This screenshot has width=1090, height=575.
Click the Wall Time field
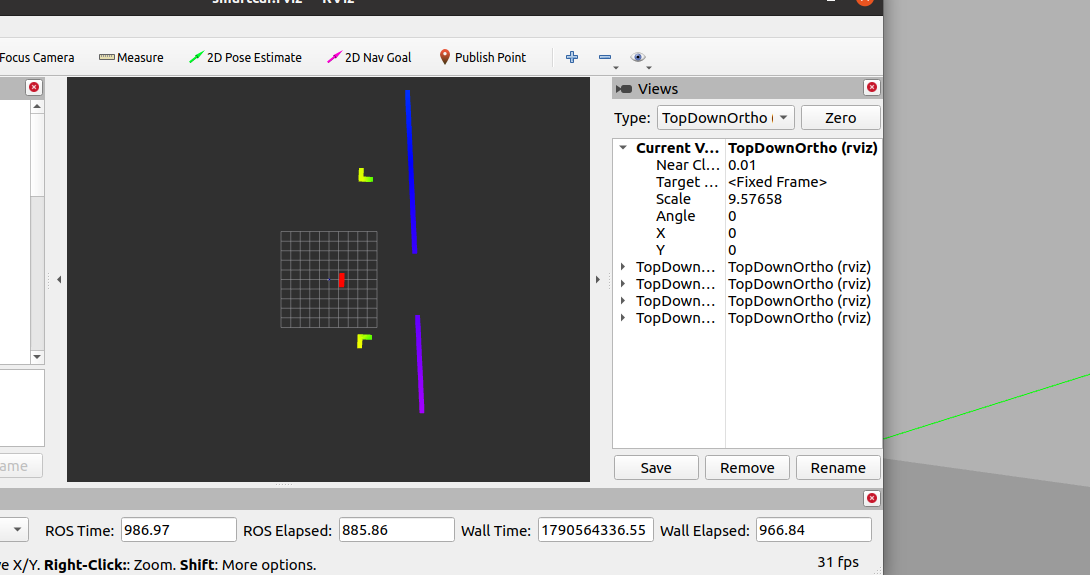(x=596, y=530)
